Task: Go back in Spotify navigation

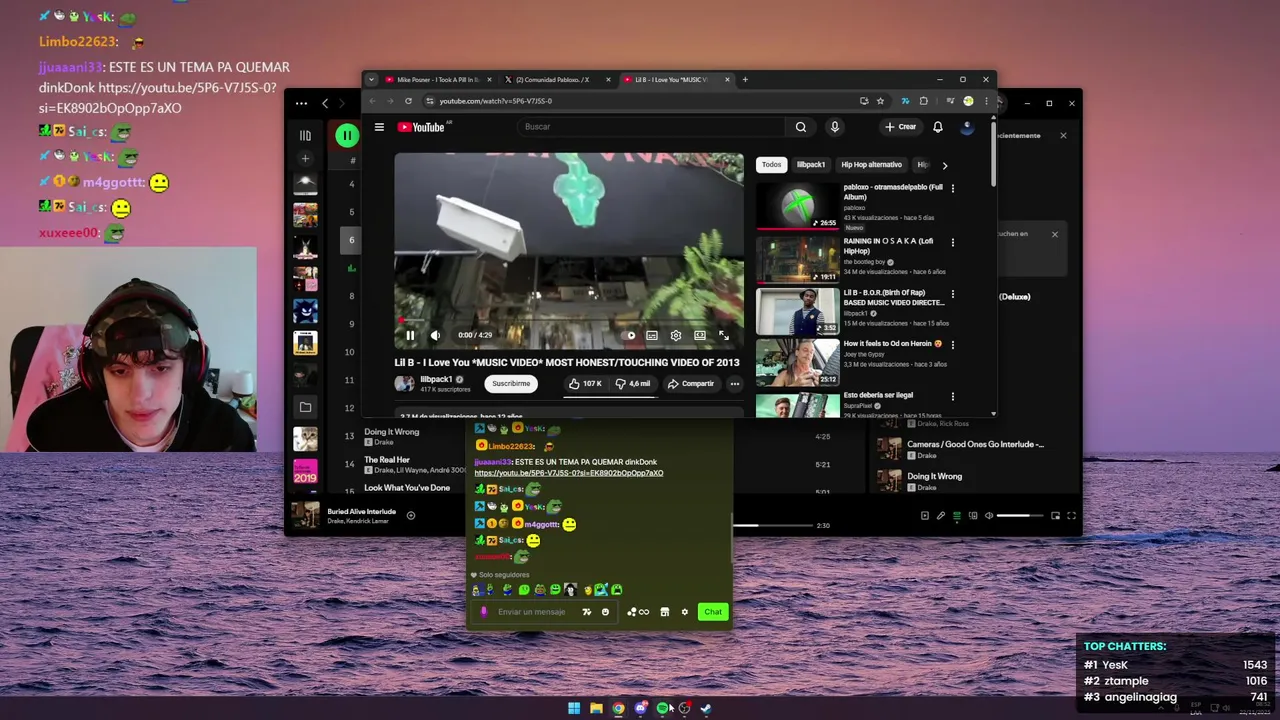Action: [x=325, y=103]
